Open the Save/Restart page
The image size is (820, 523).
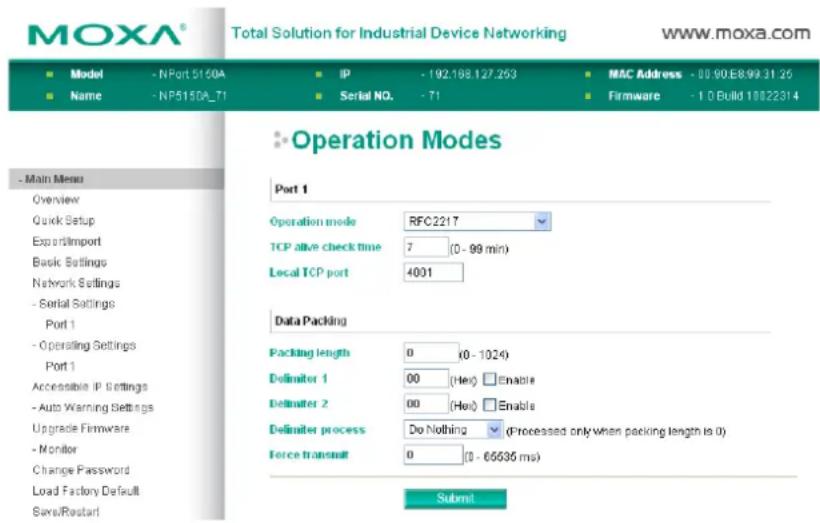[x=65, y=511]
